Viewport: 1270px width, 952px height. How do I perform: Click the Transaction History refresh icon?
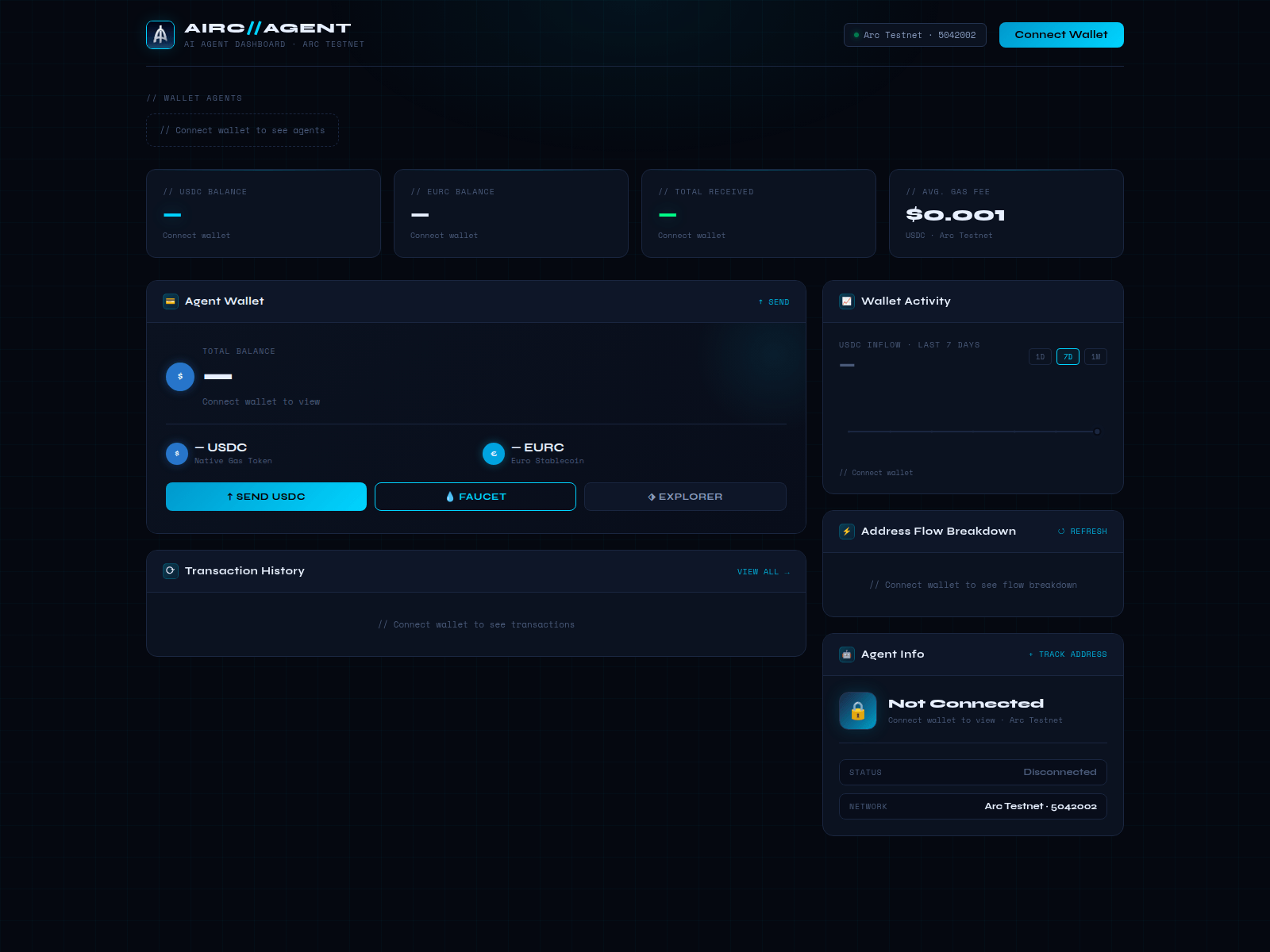(171, 571)
